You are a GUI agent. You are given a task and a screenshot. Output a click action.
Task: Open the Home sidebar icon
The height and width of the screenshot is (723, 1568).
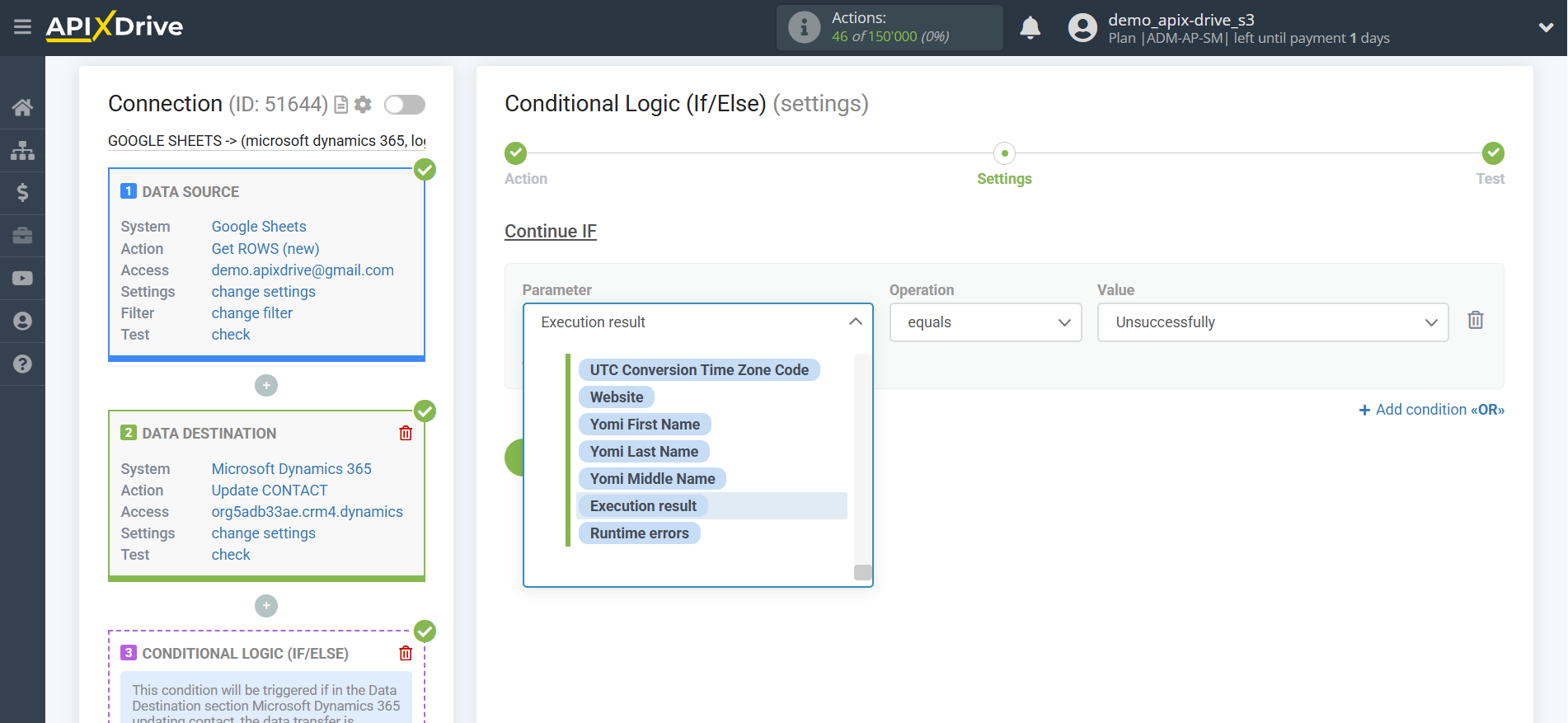[x=22, y=107]
